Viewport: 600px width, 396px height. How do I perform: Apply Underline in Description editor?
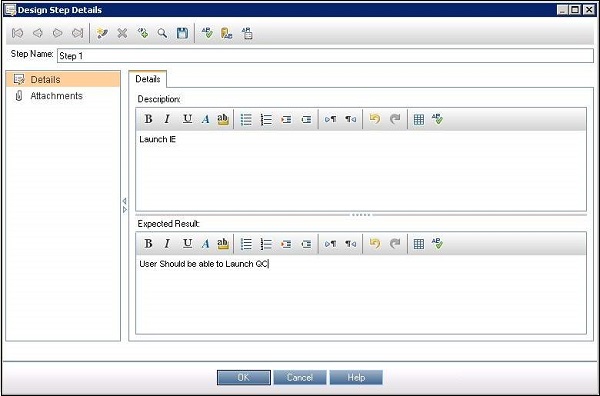tap(187, 119)
